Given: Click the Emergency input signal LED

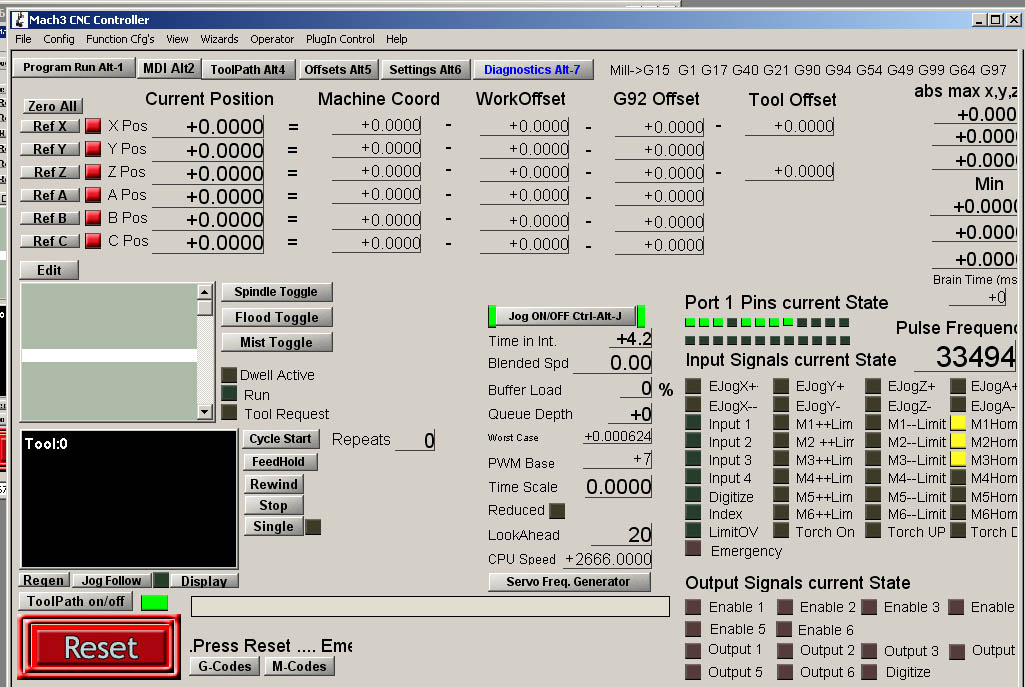Looking at the screenshot, I should click(x=693, y=548).
